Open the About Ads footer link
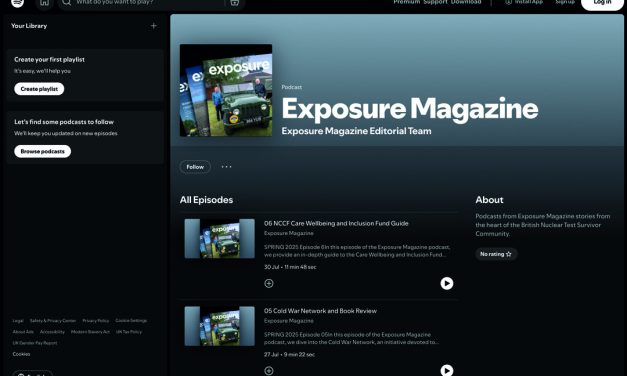Screen dimensions: 627x376 coord(23,332)
